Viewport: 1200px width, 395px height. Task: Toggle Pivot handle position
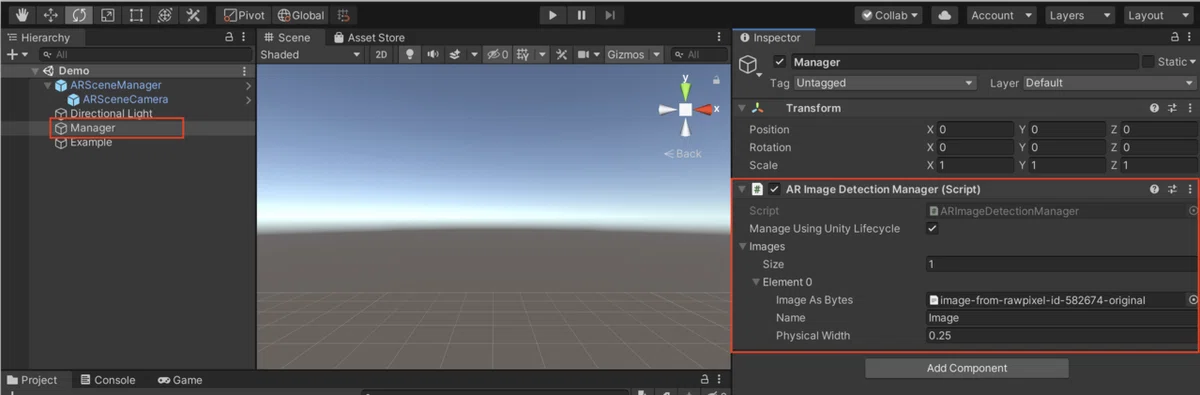(244, 15)
